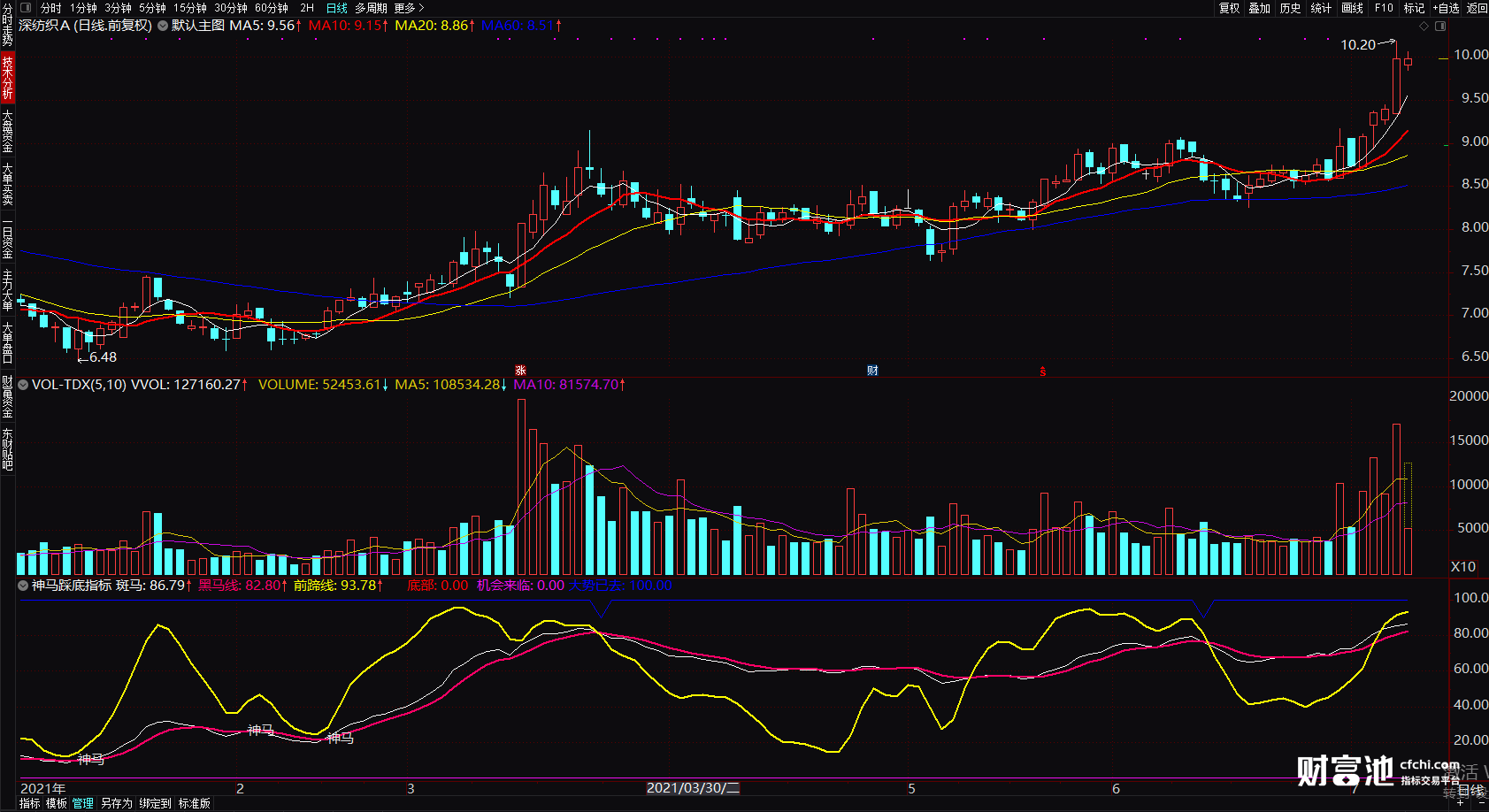
Task: Open the 大单盘口 sidebar tab
Action: coord(7,342)
